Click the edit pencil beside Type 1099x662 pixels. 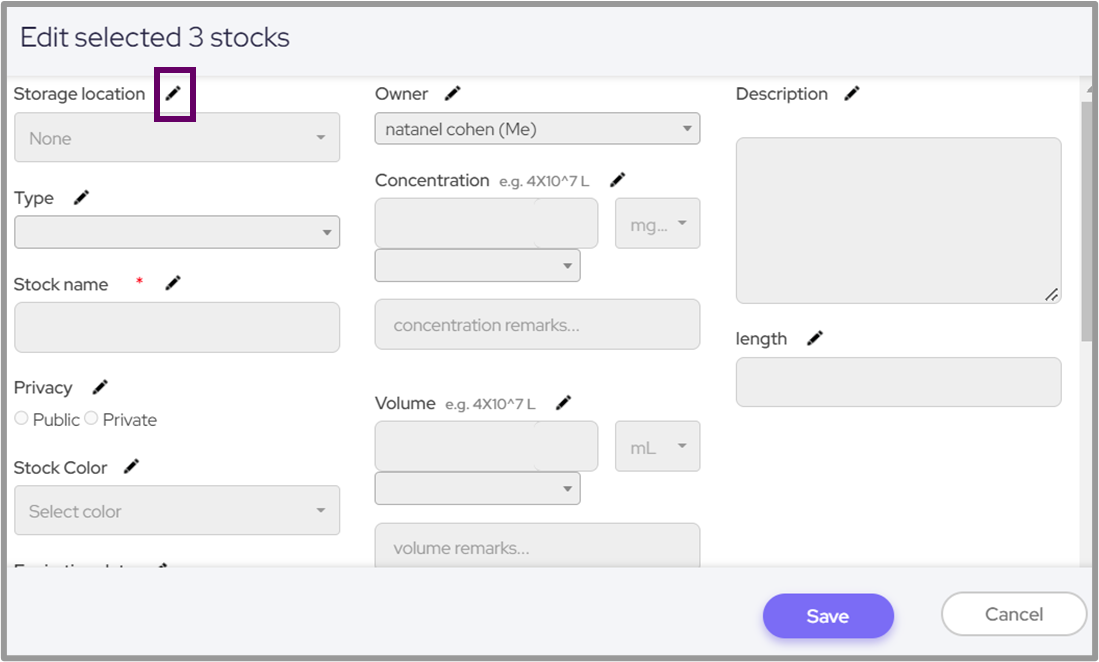pos(81,198)
